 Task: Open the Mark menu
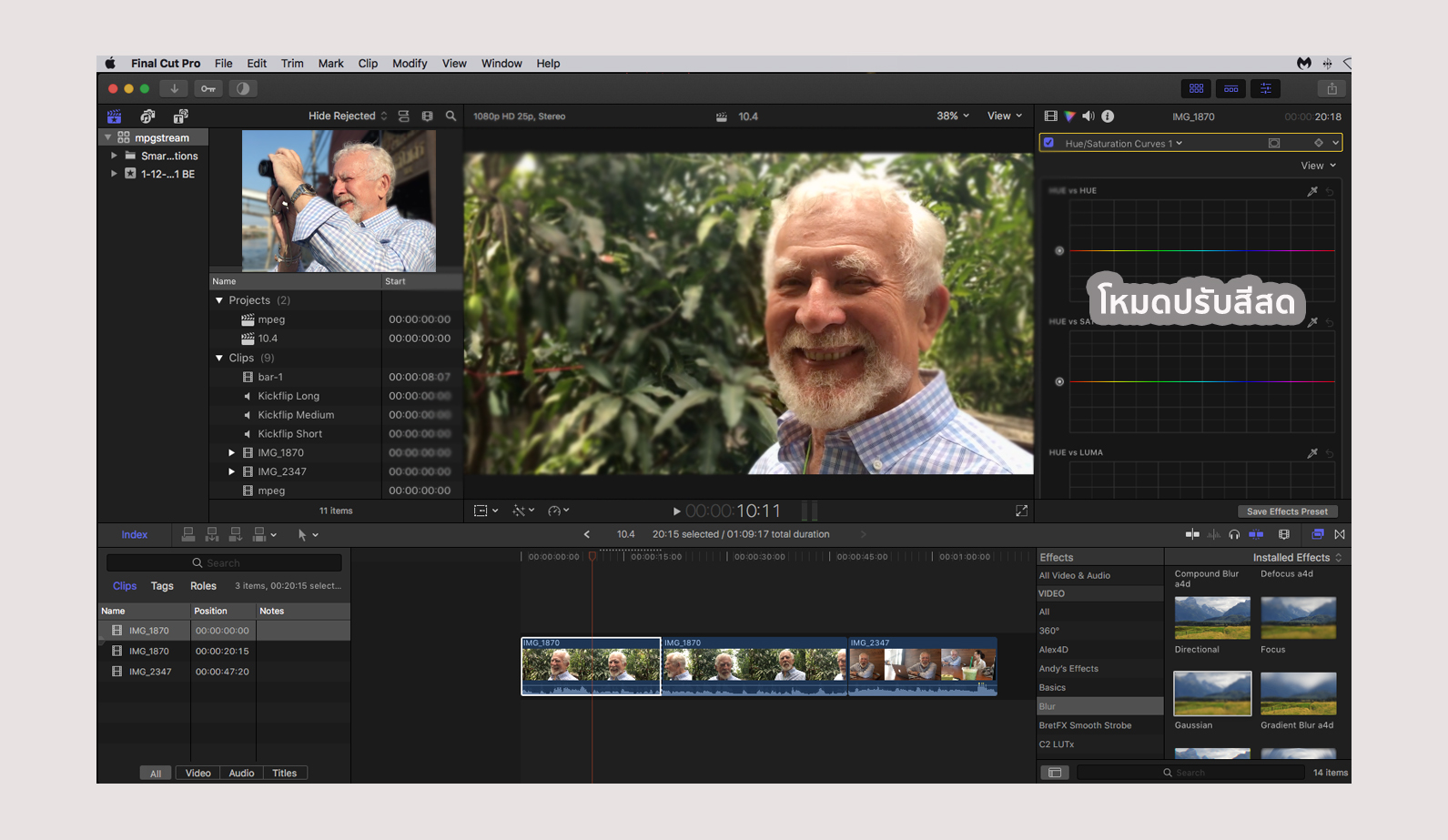click(330, 64)
